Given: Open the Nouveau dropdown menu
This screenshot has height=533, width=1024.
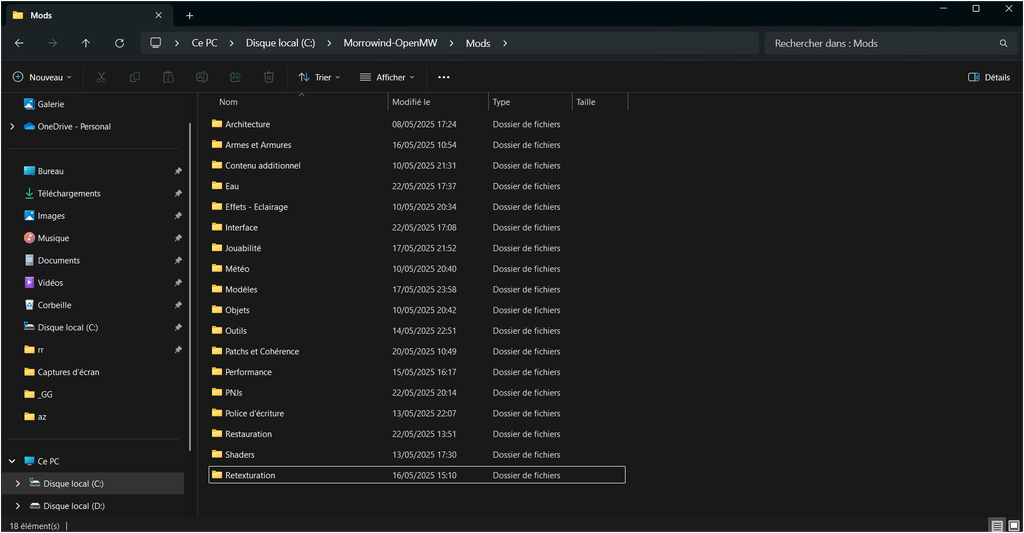Looking at the screenshot, I should coord(42,77).
